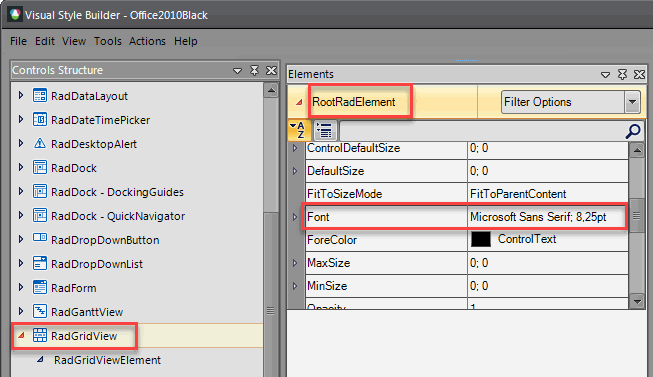Click the Microsoft Sans Serif font value

click(x=538, y=217)
